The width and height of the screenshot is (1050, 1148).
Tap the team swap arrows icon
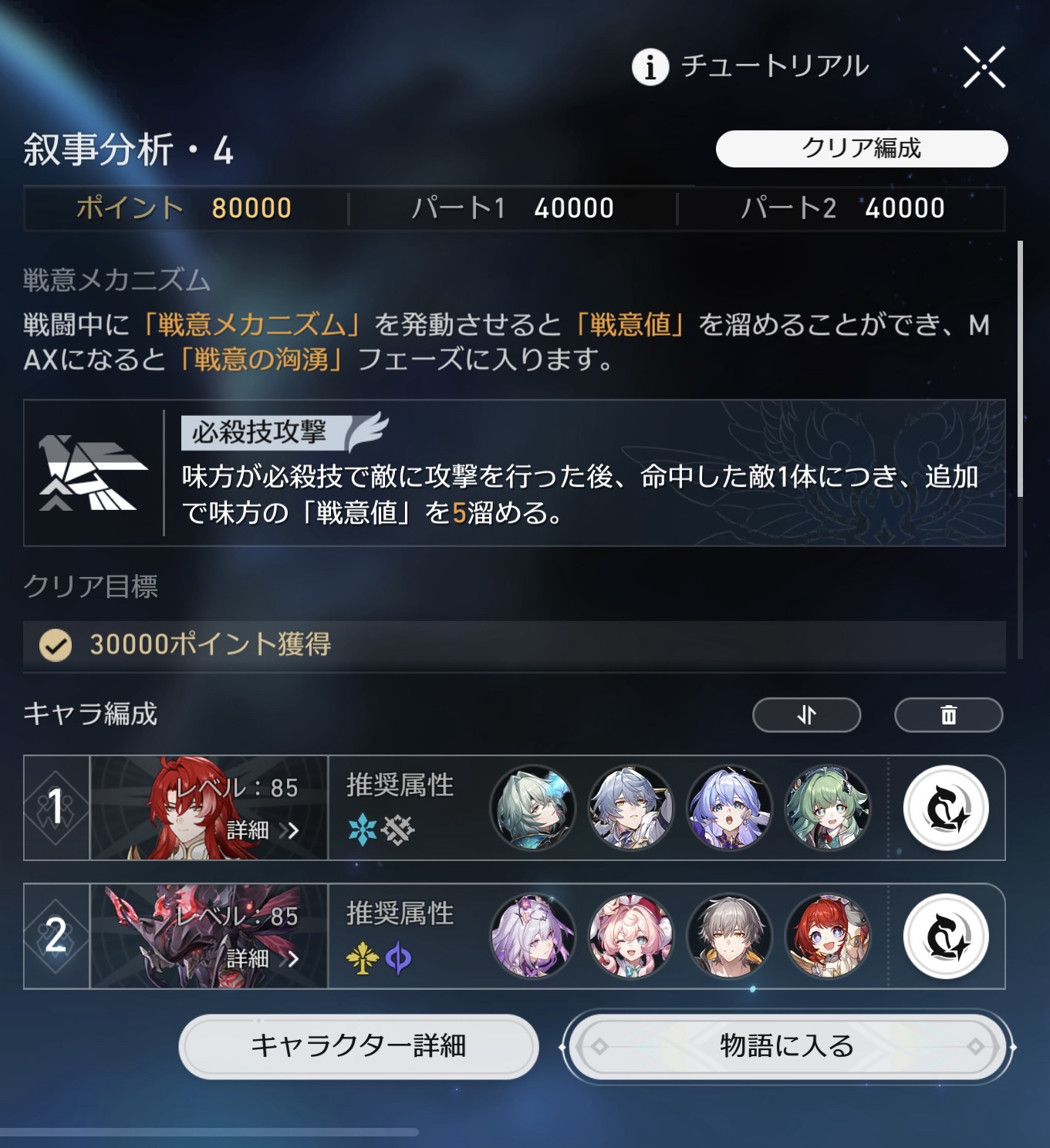pyautogui.click(x=806, y=715)
